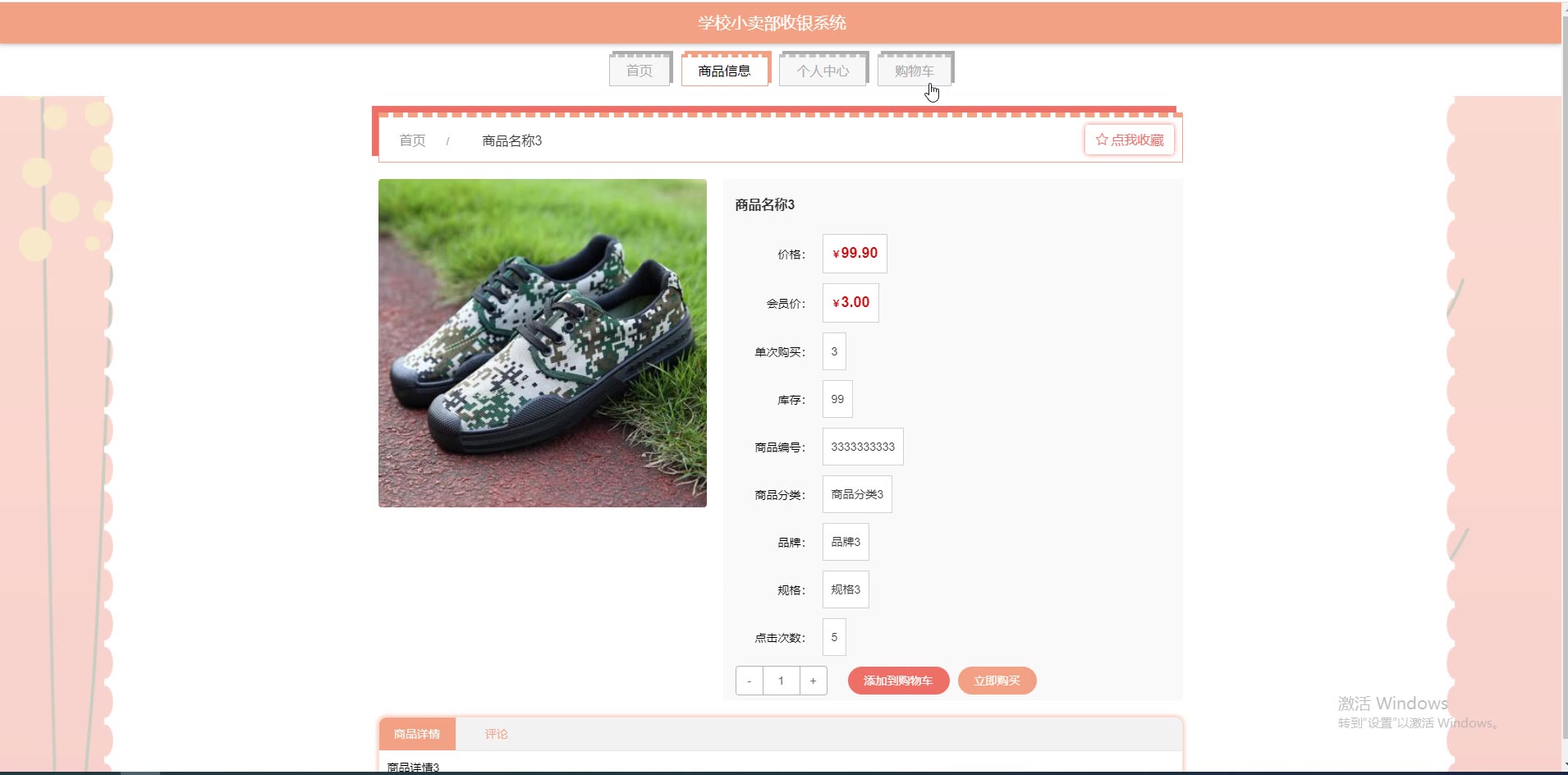The image size is (1568, 775).
Task: Switch to the 评论 tab
Action: pyautogui.click(x=496, y=734)
